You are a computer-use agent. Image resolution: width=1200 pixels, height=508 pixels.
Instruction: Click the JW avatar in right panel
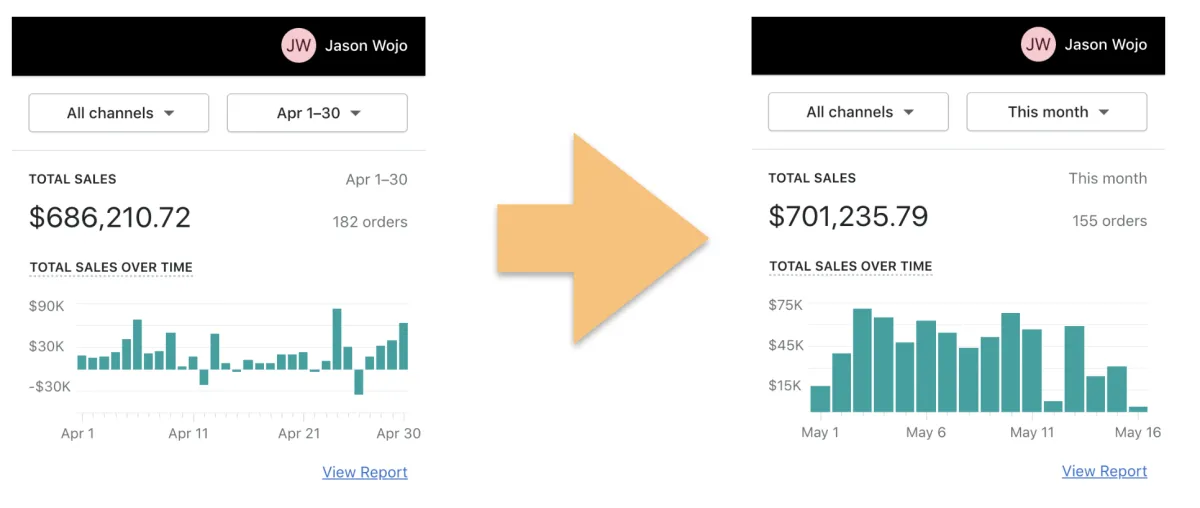[x=1038, y=44]
